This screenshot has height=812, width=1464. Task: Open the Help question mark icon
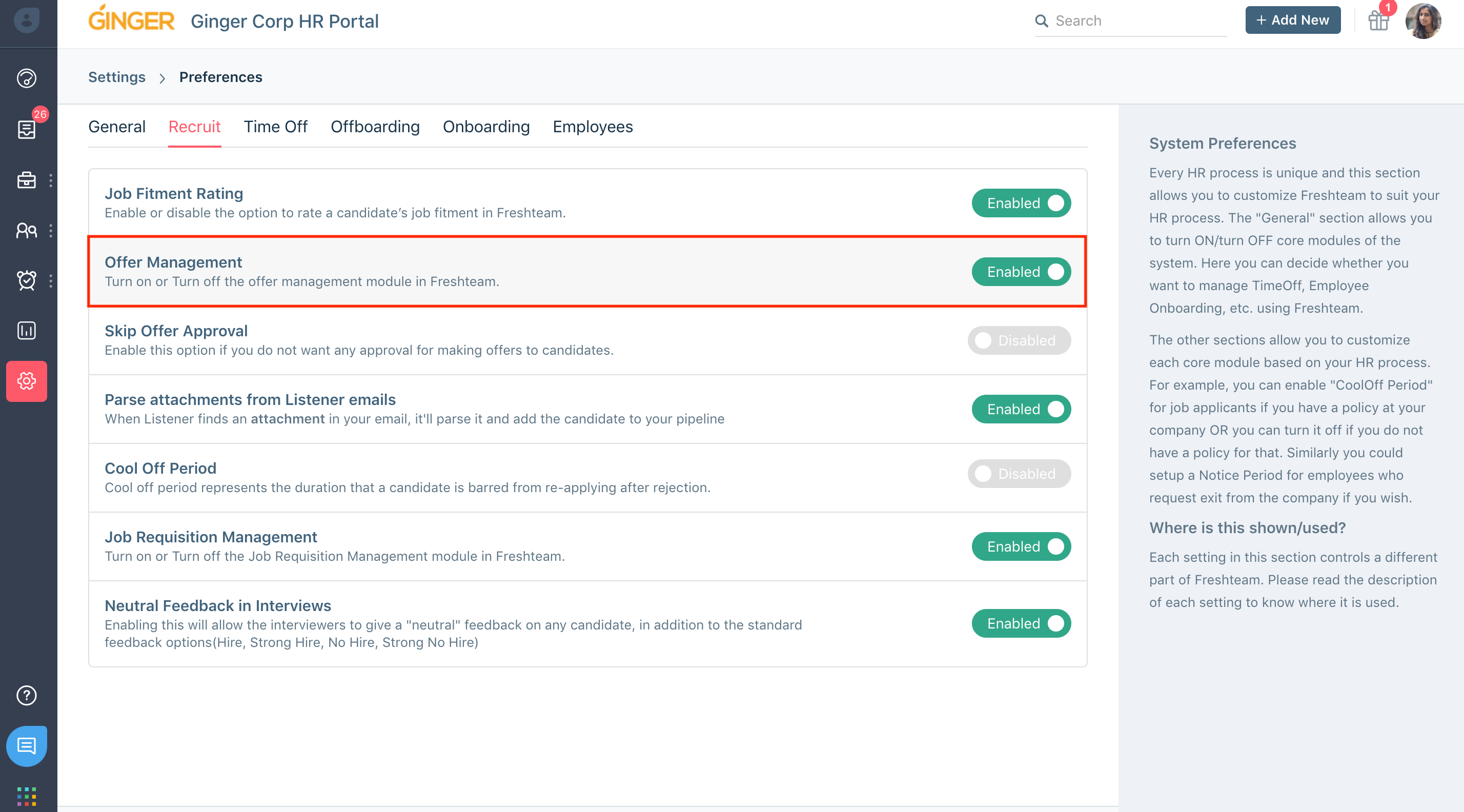tap(26, 695)
